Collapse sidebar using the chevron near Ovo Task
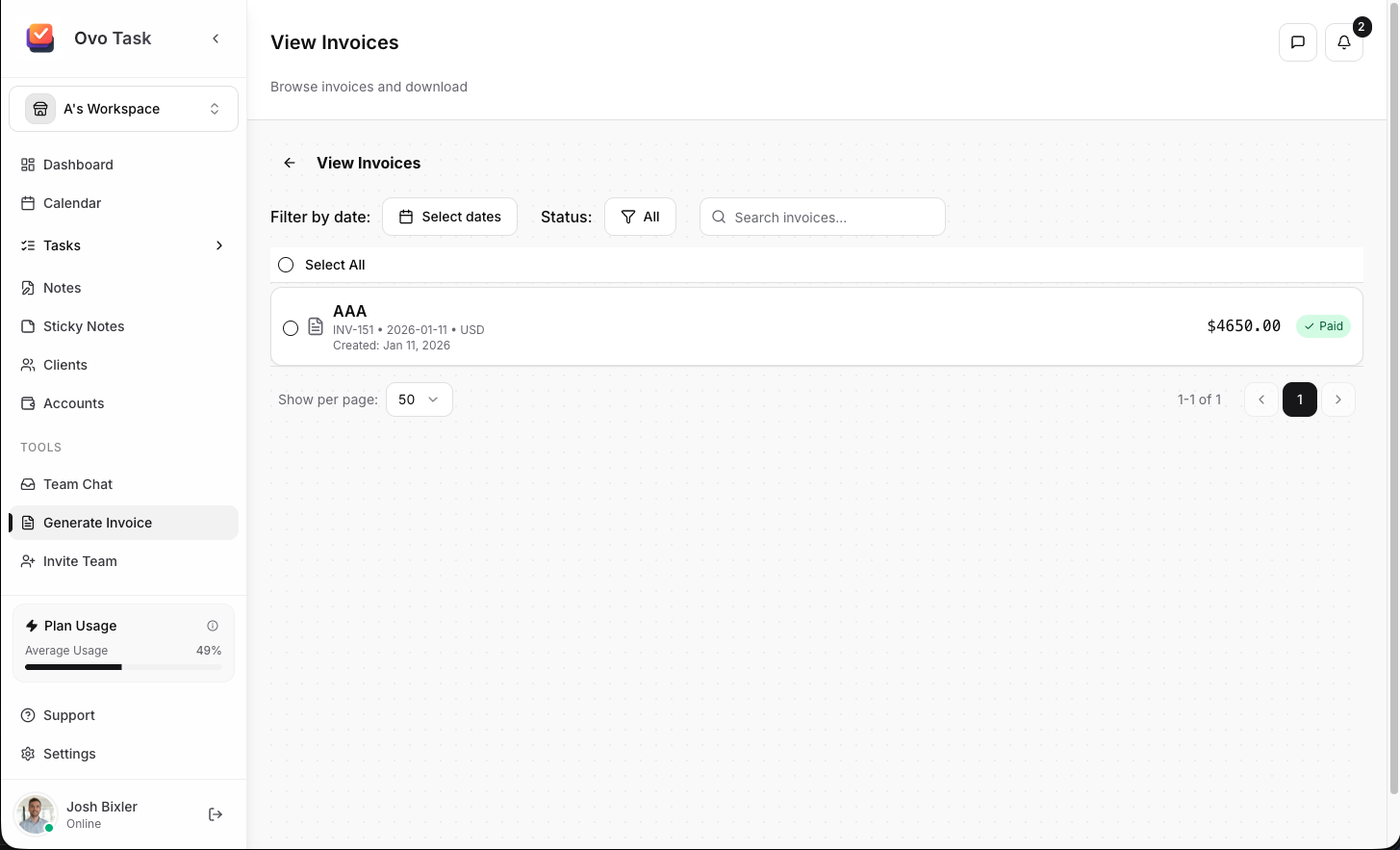 (x=216, y=39)
